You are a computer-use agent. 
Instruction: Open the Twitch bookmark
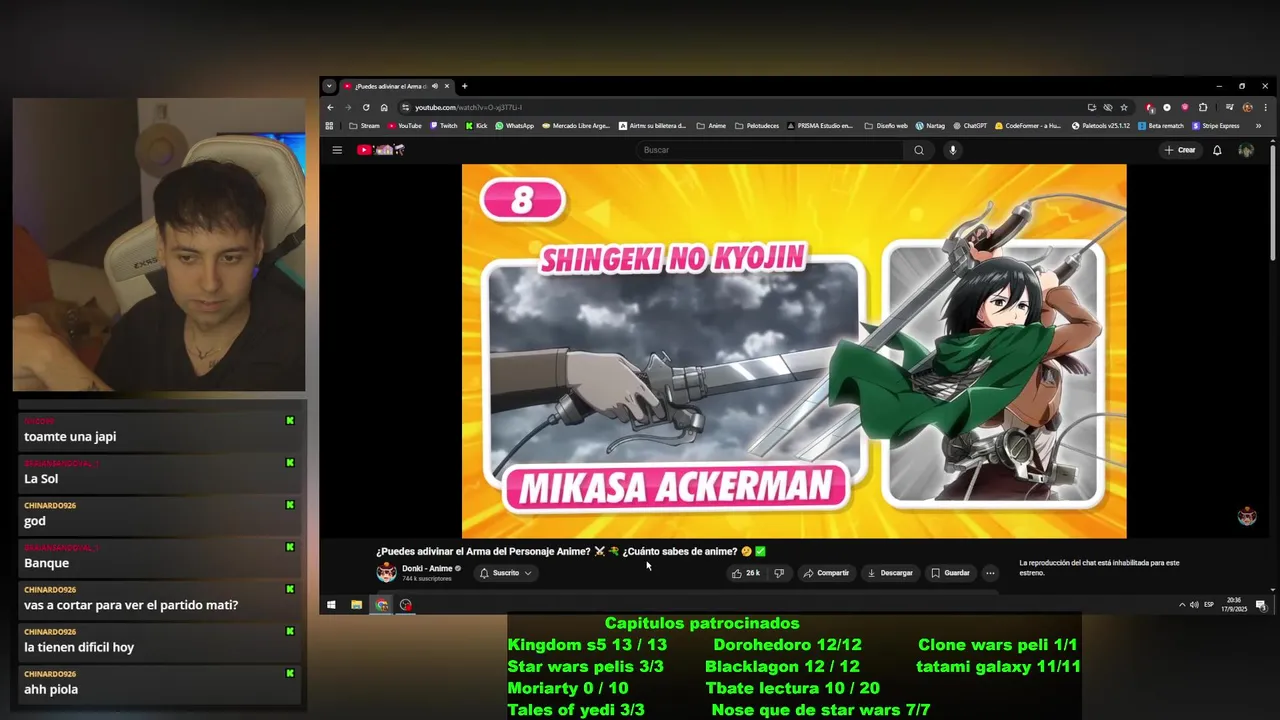point(443,126)
